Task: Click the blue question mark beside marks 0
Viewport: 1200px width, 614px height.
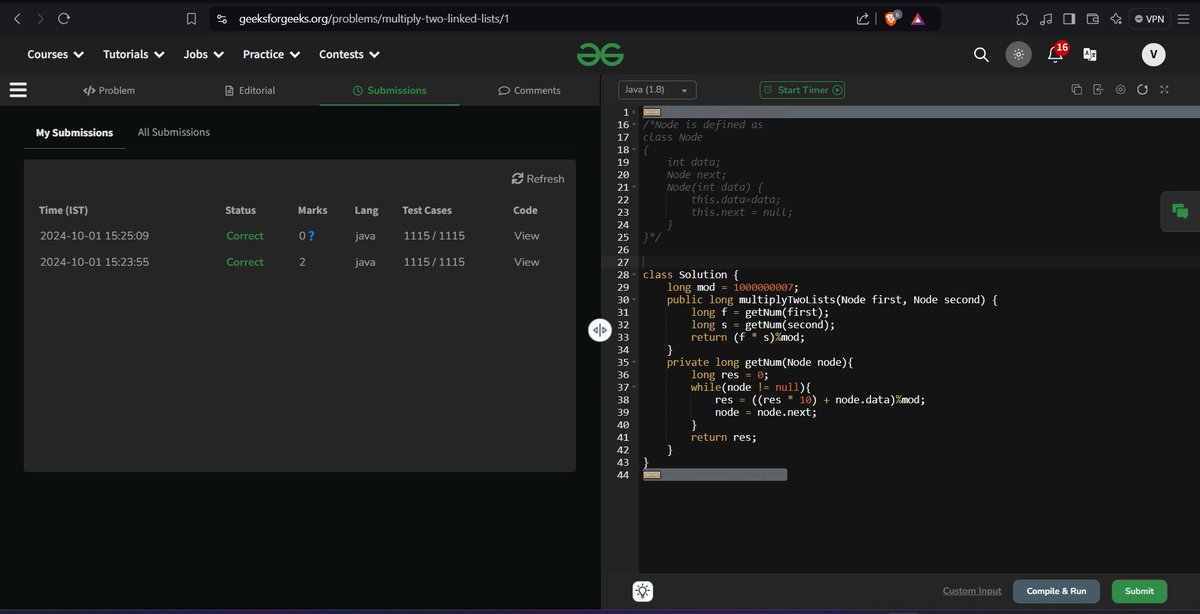Action: pyautogui.click(x=312, y=236)
